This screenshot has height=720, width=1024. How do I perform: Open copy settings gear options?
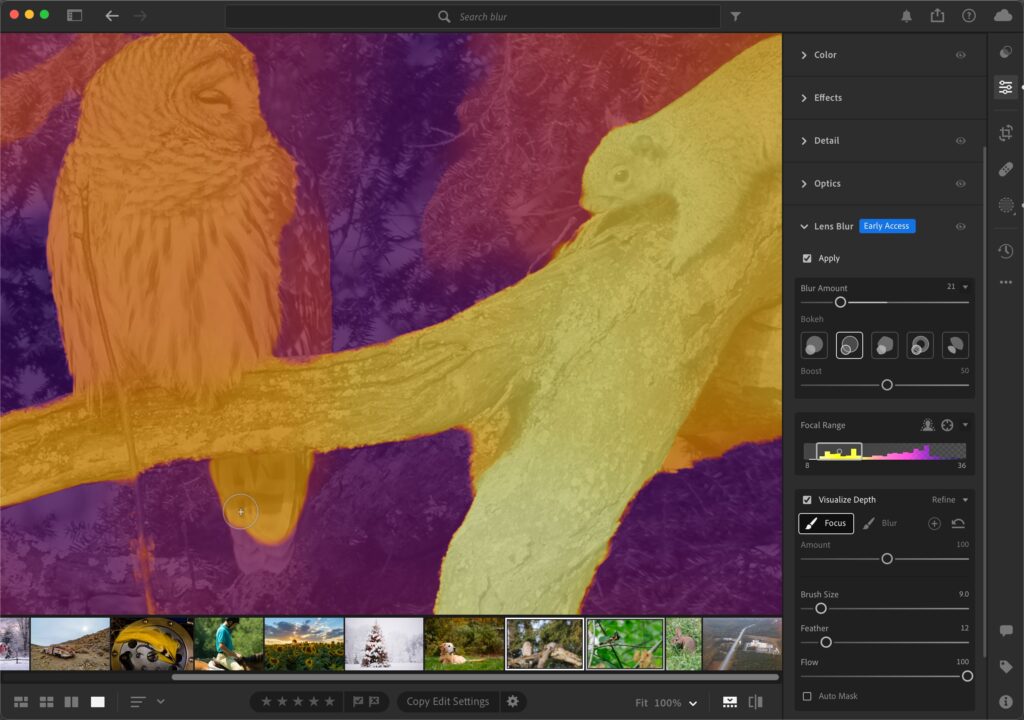click(x=513, y=701)
